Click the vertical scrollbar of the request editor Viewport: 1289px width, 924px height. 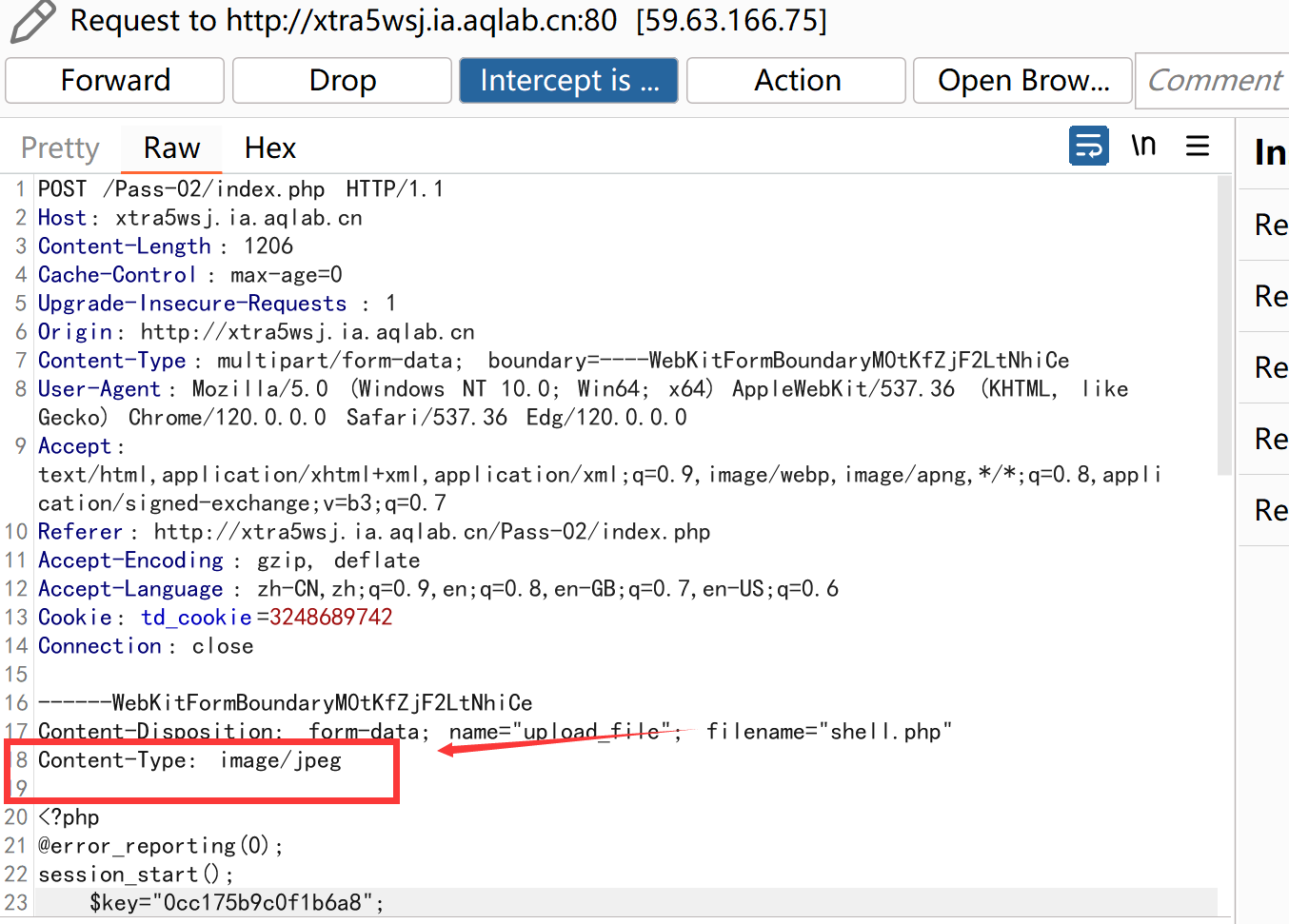point(1224,324)
